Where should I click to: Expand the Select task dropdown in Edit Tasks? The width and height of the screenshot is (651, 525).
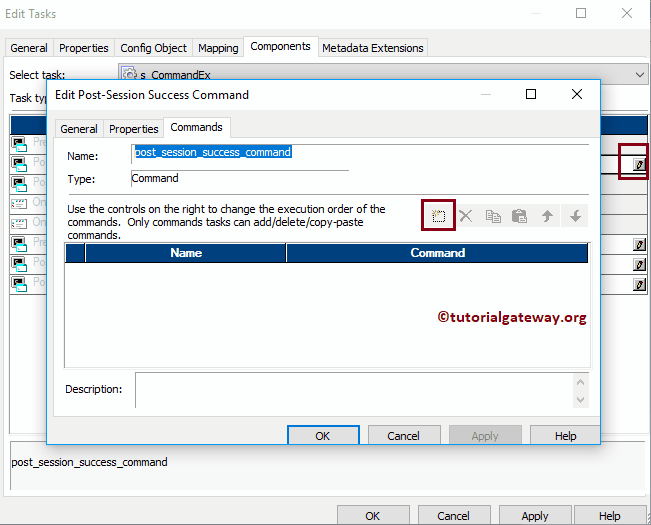[639, 75]
